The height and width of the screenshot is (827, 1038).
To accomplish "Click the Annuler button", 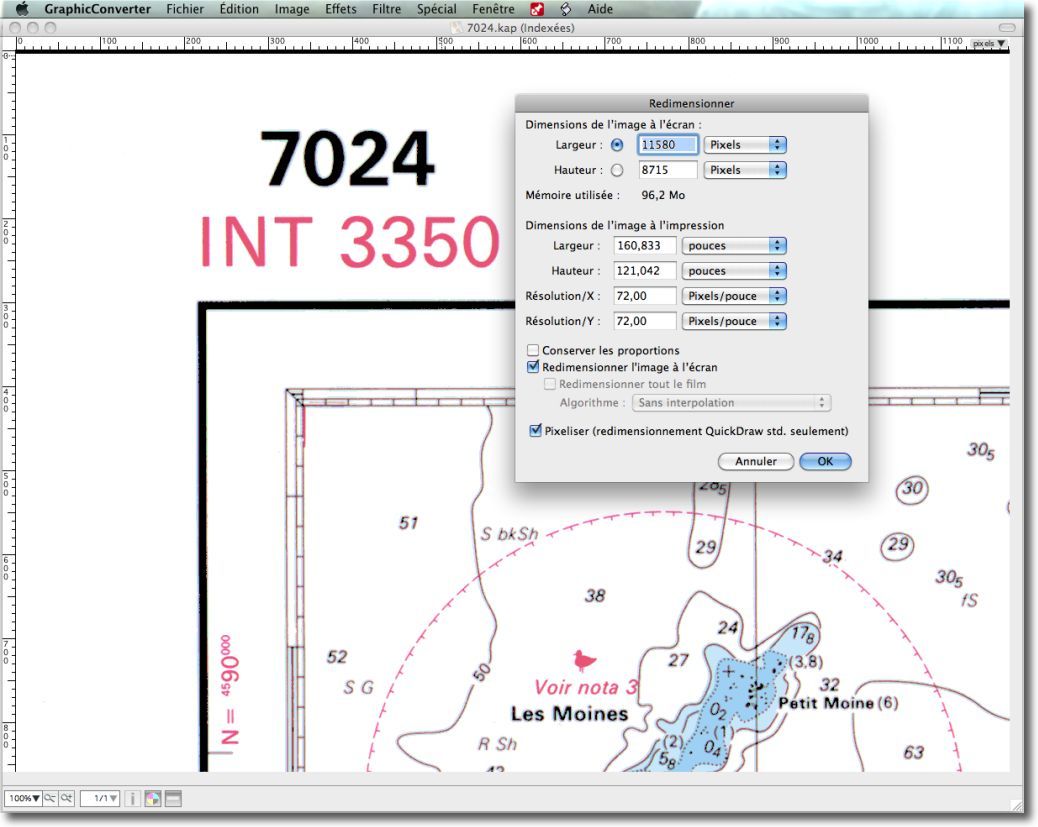I will [755, 462].
